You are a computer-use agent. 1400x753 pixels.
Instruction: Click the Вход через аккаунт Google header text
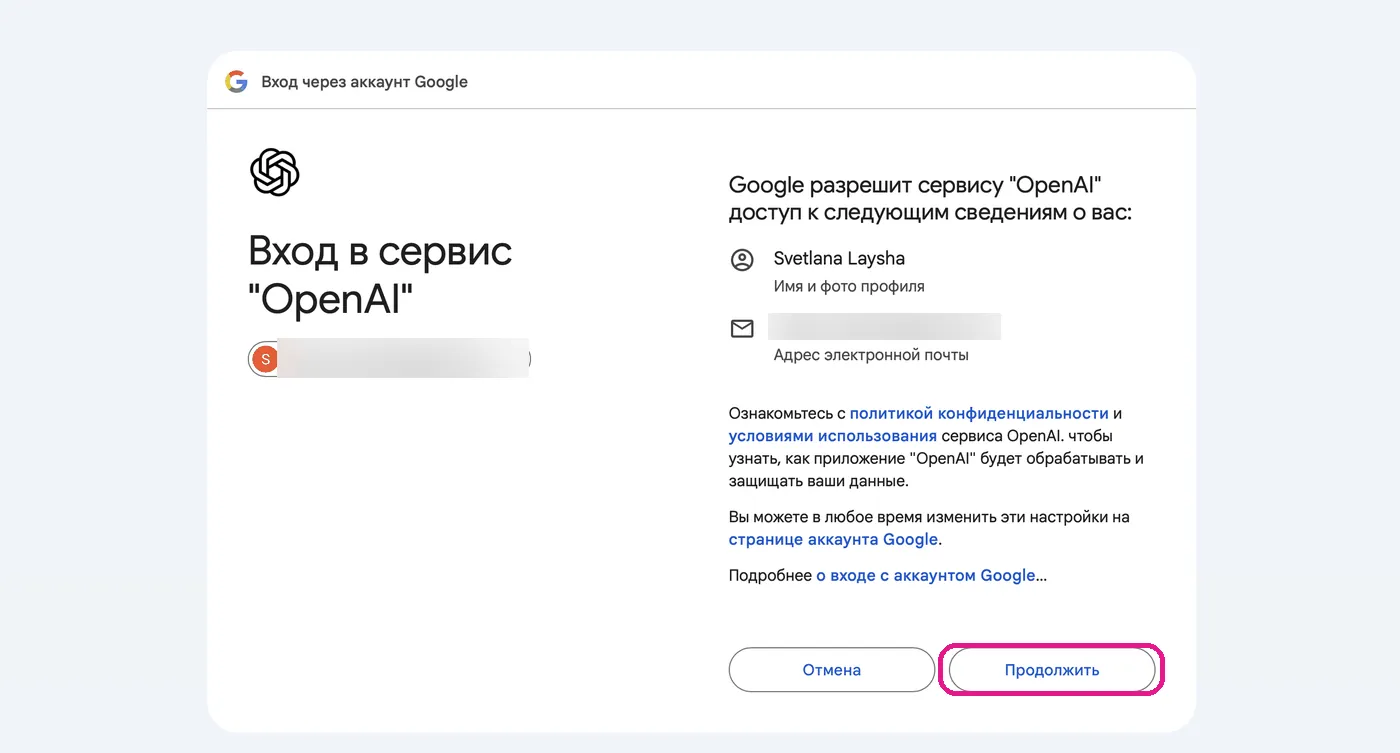pos(365,82)
